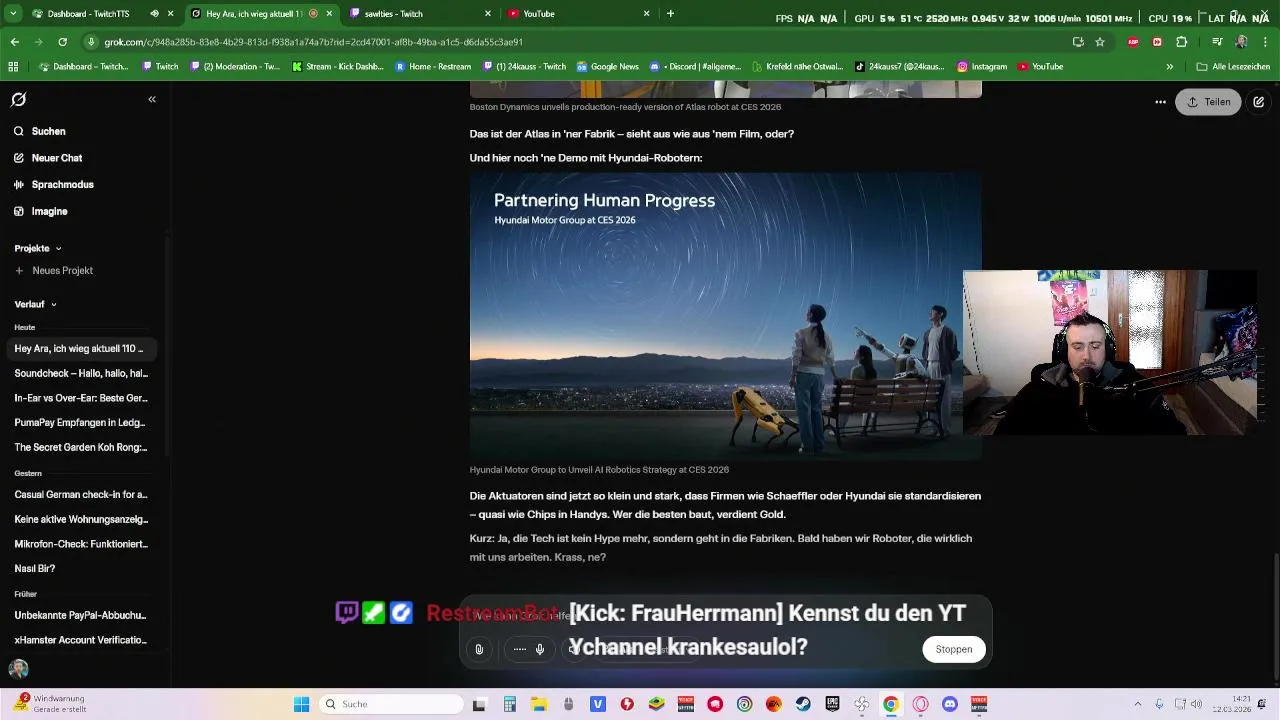Open user profile avatar in sidebar
This screenshot has width=1280, height=720.
coord(18,669)
